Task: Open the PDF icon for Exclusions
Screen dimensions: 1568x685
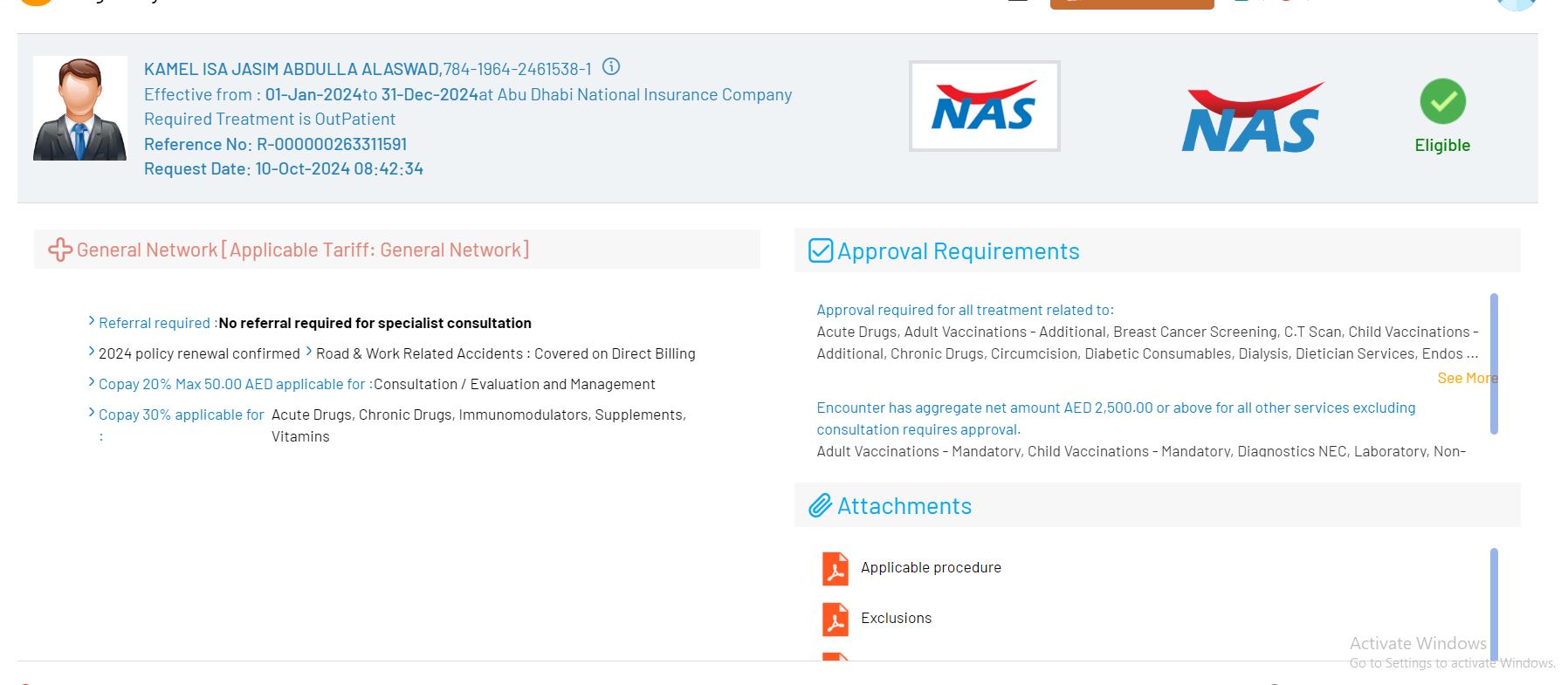Action: (x=836, y=619)
